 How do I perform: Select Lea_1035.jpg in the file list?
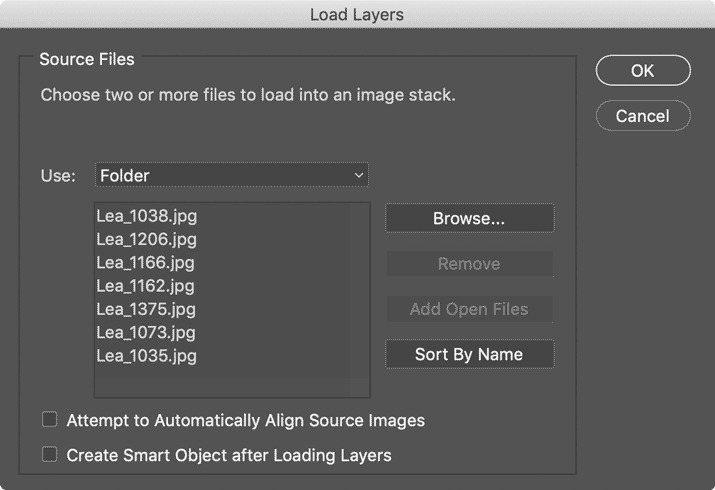(223, 355)
